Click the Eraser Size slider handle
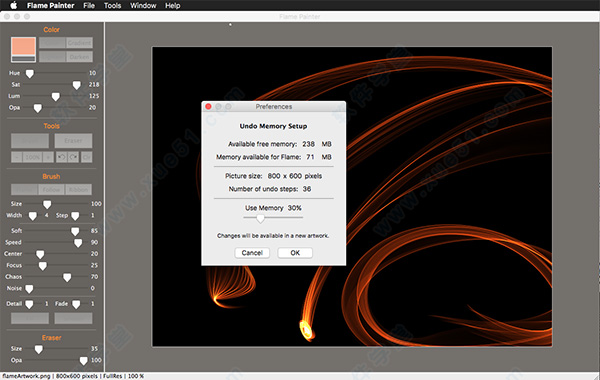 pos(39,349)
